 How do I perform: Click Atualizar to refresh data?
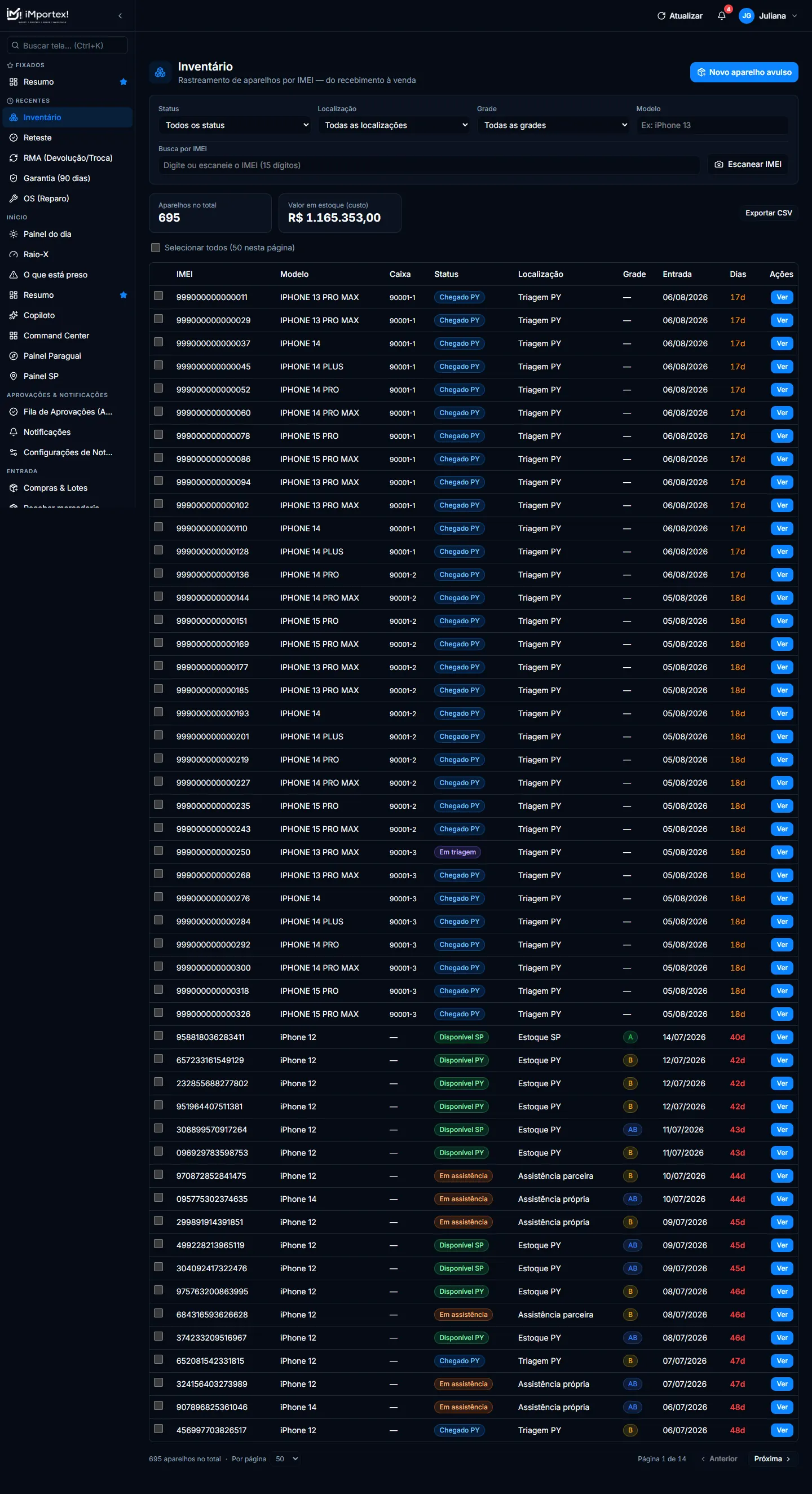pos(679,16)
